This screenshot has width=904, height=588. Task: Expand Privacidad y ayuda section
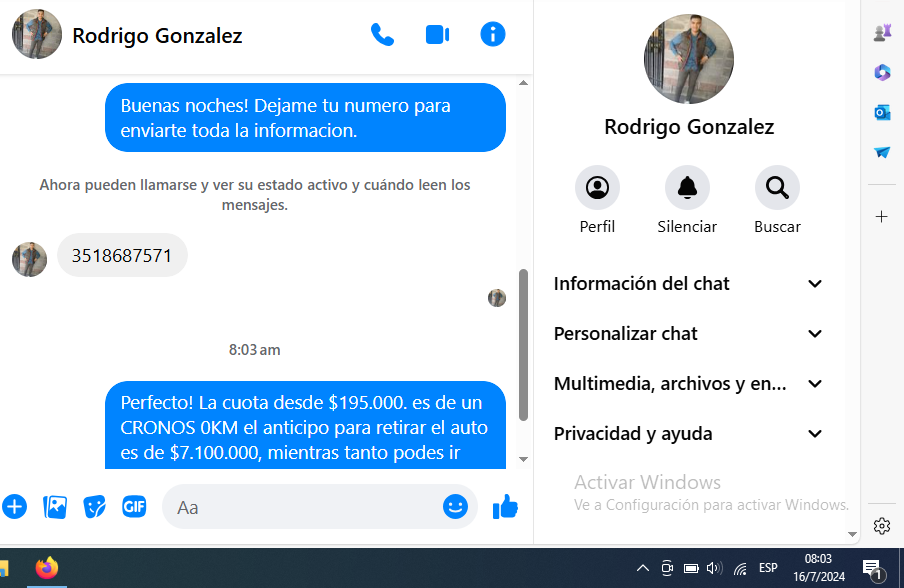click(x=688, y=434)
